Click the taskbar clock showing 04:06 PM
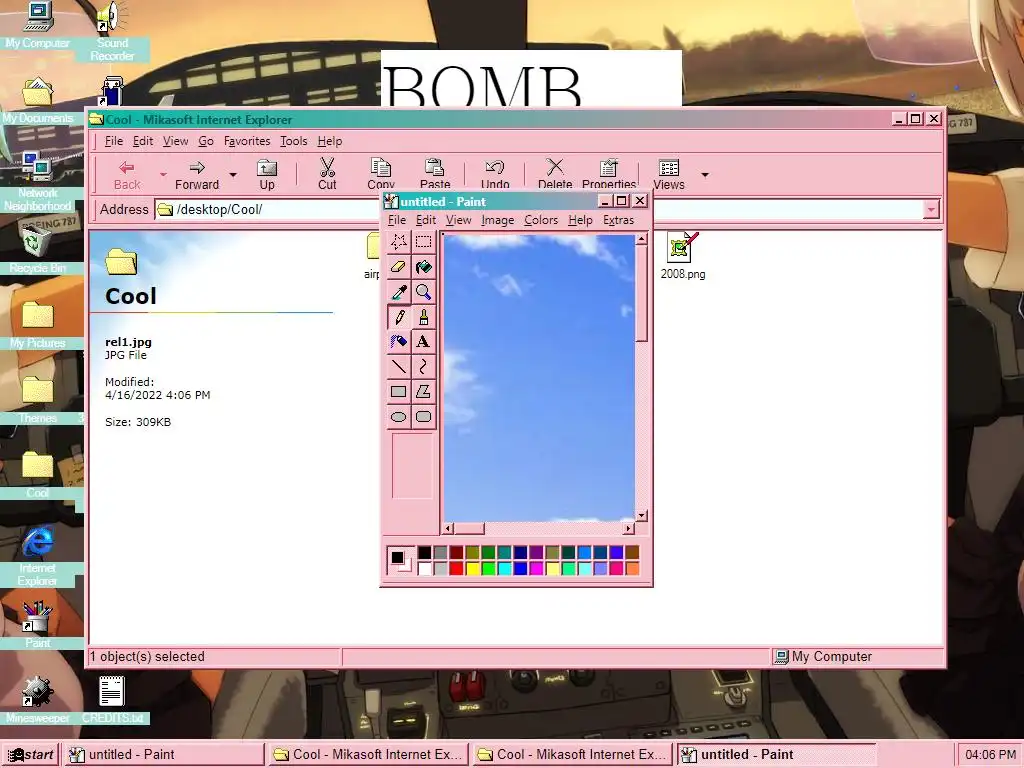 tap(989, 754)
